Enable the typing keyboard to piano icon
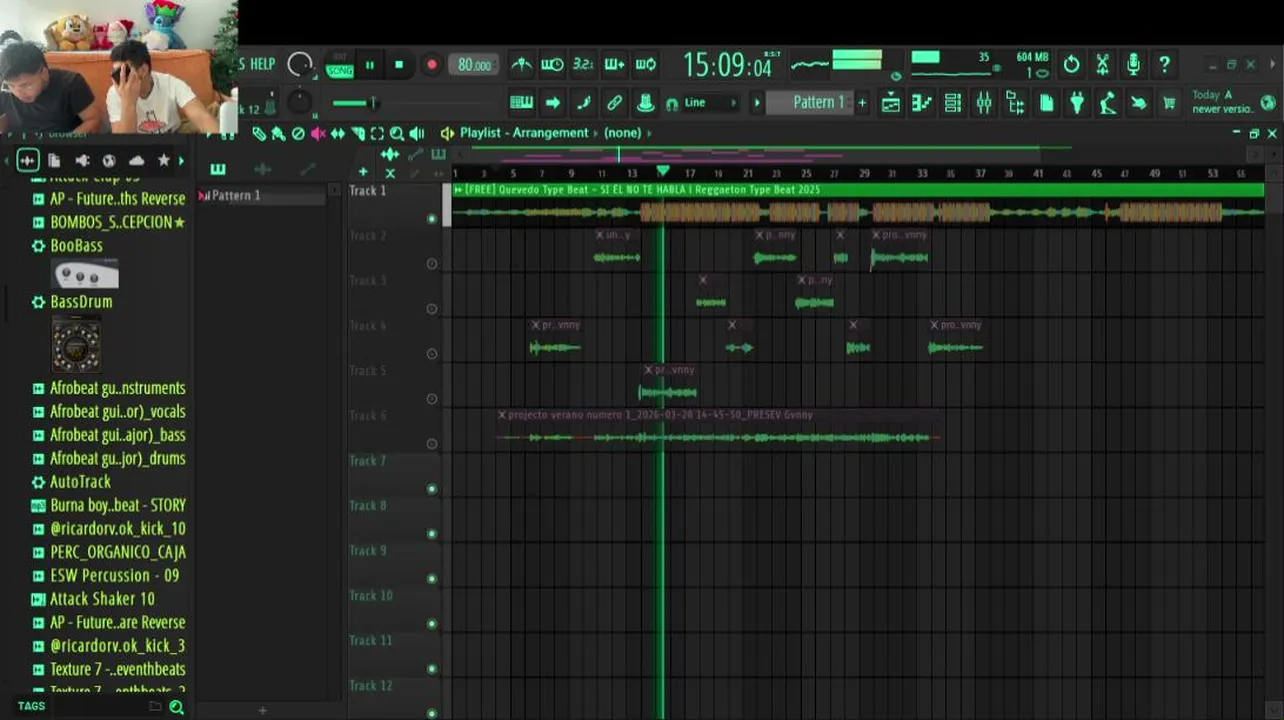 pos(521,103)
